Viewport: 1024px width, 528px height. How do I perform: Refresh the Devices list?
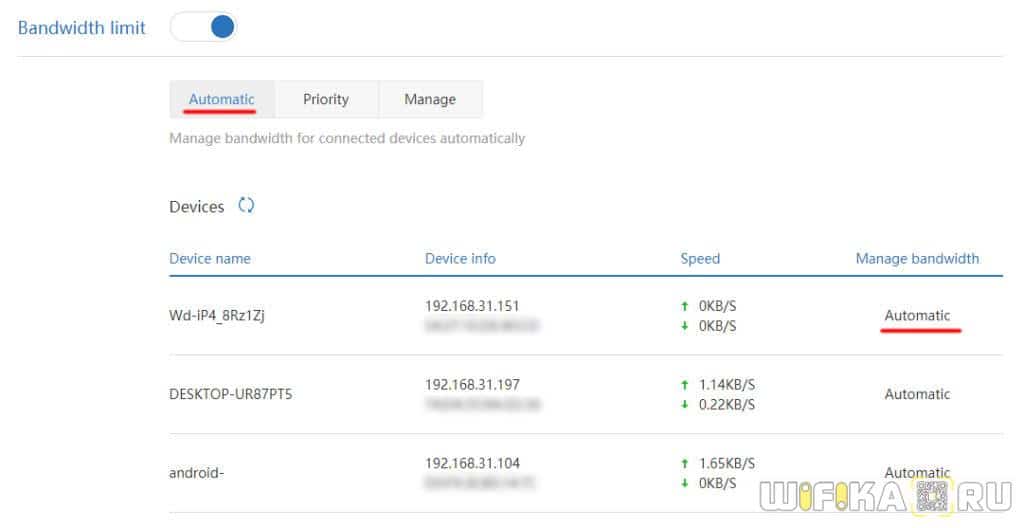246,206
